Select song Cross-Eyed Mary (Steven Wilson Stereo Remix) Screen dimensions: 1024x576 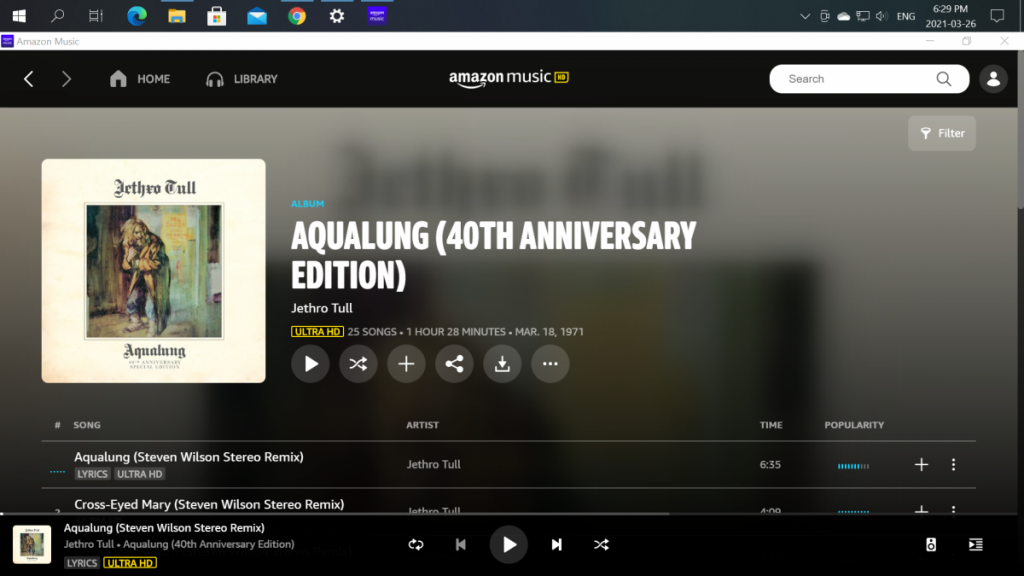point(209,504)
